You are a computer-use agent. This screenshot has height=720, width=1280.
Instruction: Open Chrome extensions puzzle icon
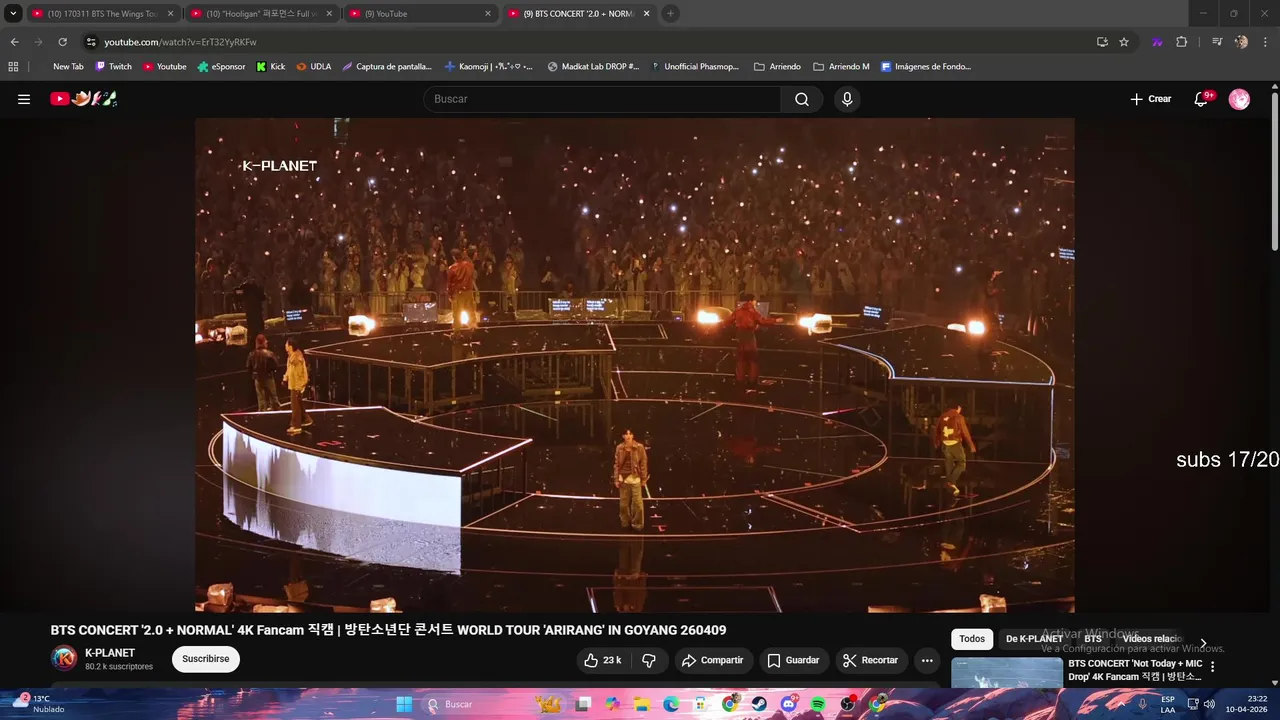coord(1181,42)
